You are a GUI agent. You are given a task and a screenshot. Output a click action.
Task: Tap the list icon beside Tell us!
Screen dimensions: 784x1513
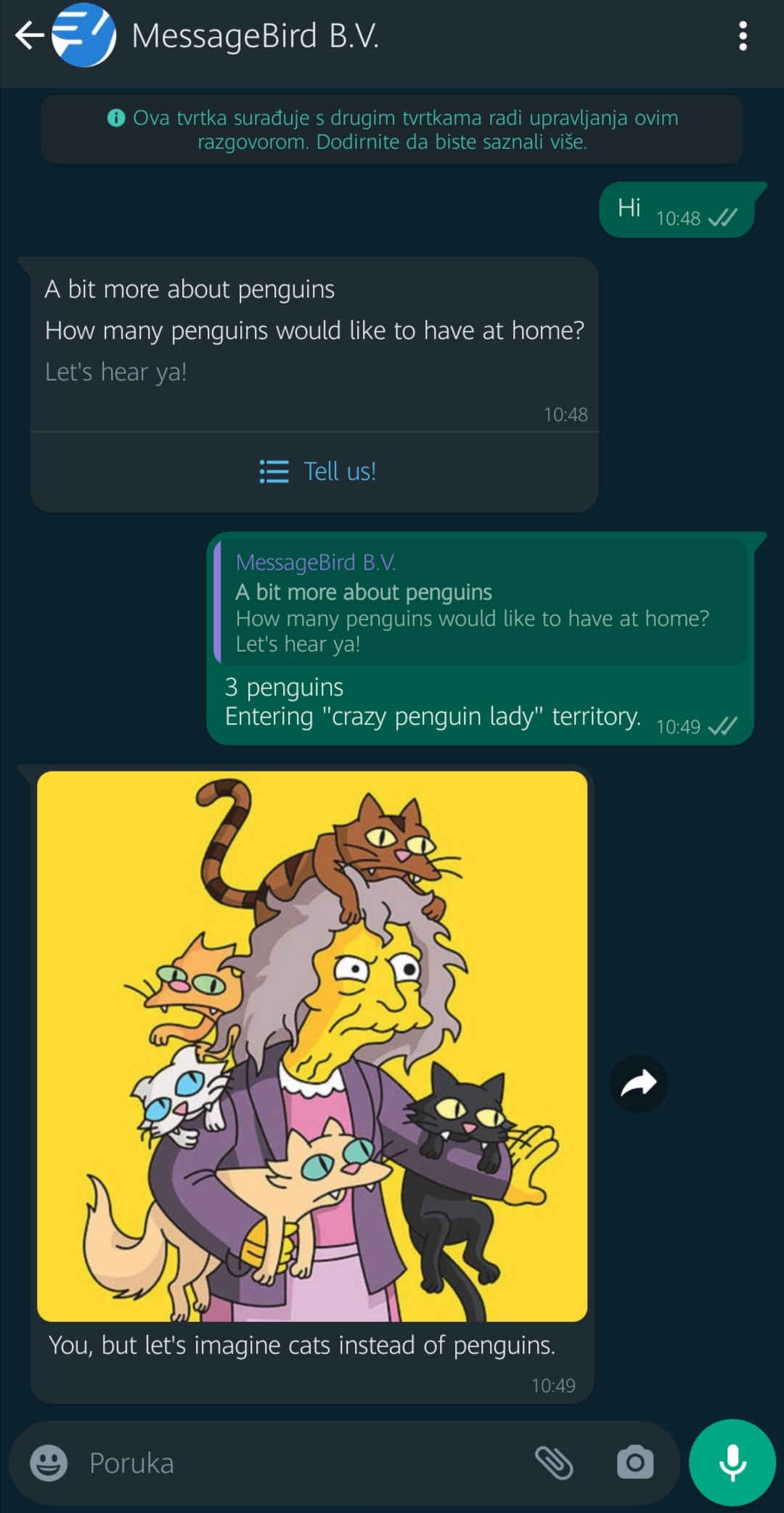(x=274, y=472)
